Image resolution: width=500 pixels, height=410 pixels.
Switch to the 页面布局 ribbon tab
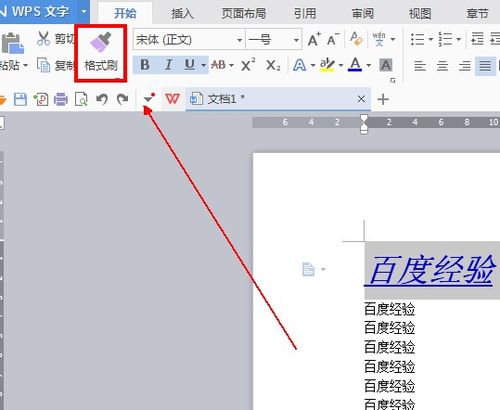(244, 14)
